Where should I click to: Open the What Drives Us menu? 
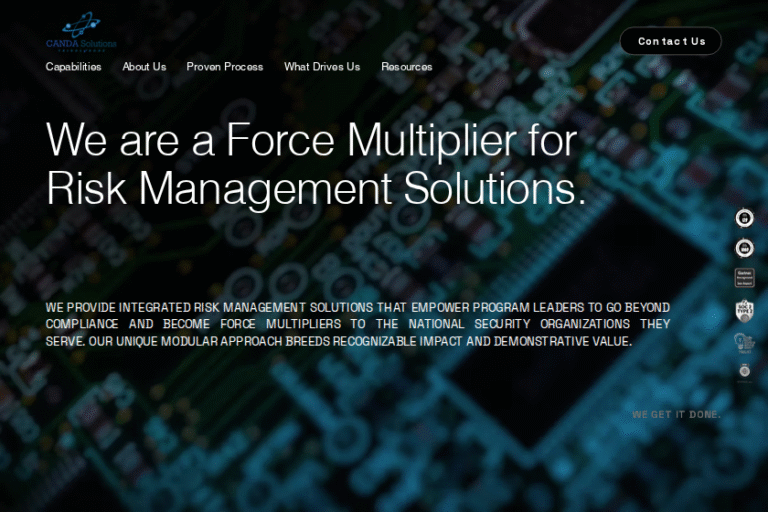click(322, 67)
